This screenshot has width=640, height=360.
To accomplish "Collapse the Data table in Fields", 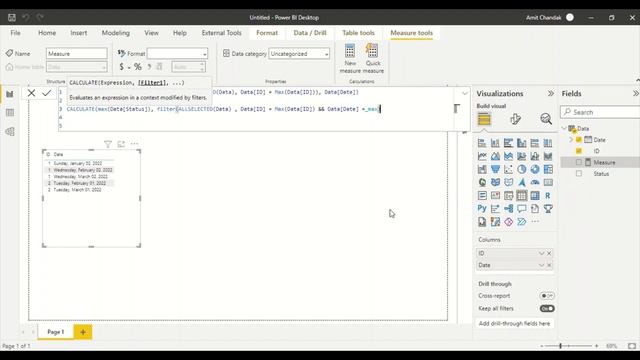I will (564, 128).
